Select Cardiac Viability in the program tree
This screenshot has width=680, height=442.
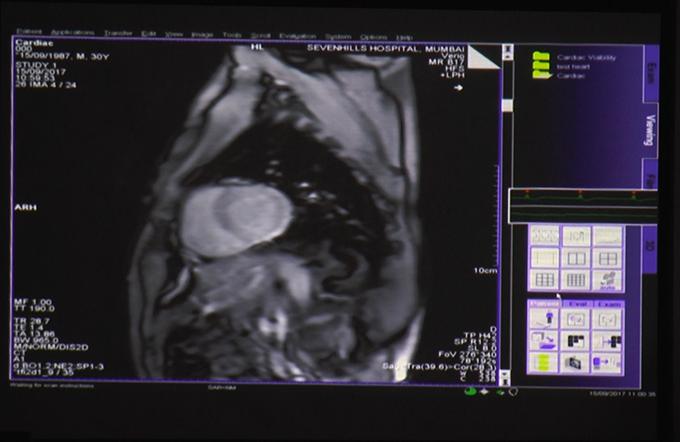(x=586, y=57)
